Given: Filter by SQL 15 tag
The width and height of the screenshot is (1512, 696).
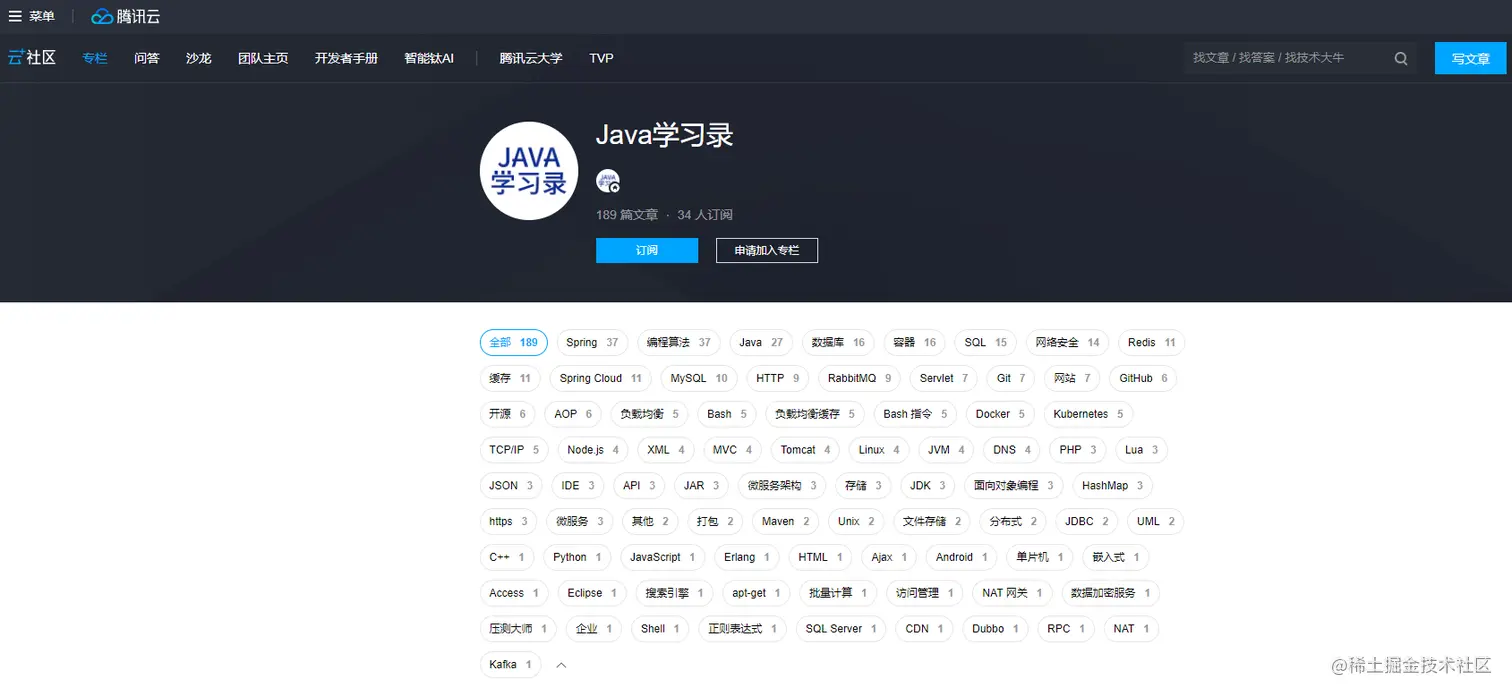Looking at the screenshot, I should click(985, 342).
